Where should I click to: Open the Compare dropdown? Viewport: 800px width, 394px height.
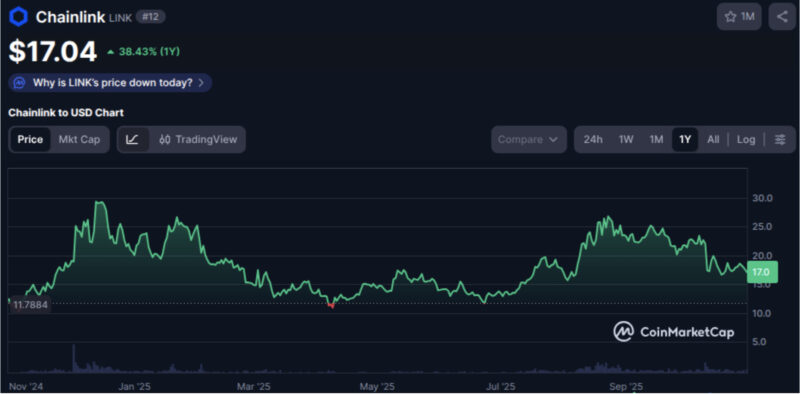click(529, 139)
